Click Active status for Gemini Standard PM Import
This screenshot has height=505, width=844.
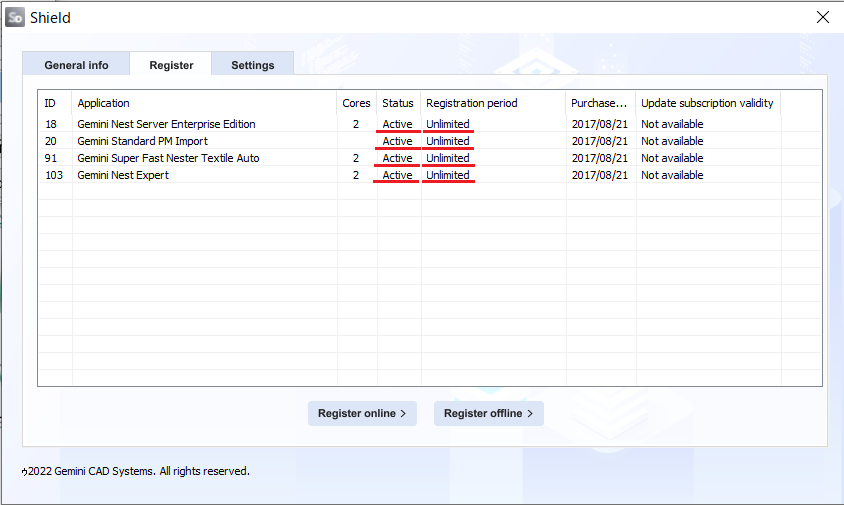click(397, 141)
